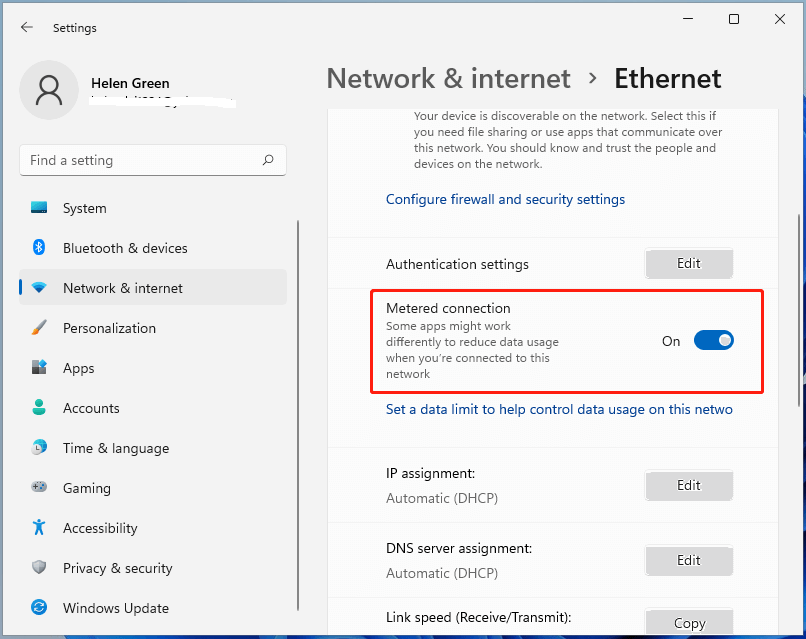806x639 pixels.
Task: Select the Network & internet category
Action: 153,288
